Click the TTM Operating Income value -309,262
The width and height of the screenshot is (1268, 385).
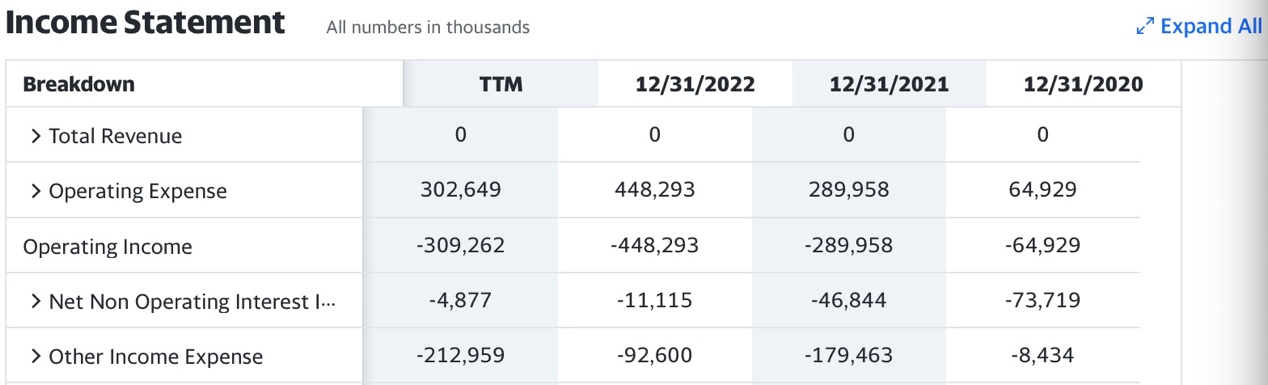[x=460, y=245]
